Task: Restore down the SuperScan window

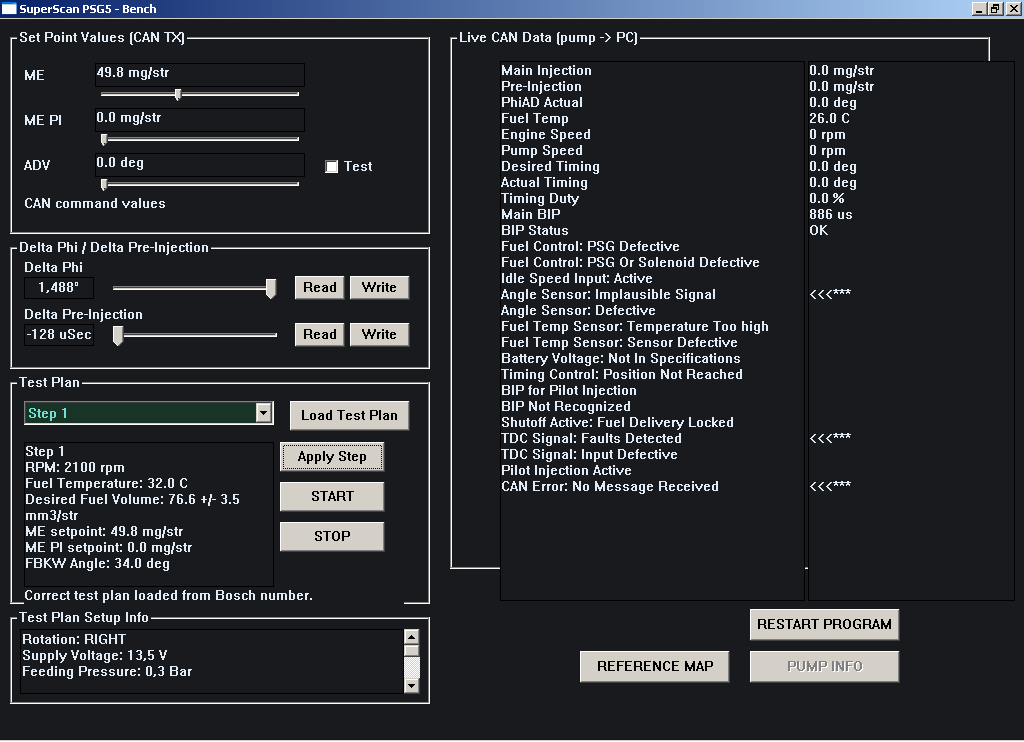Action: pyautogui.click(x=995, y=8)
